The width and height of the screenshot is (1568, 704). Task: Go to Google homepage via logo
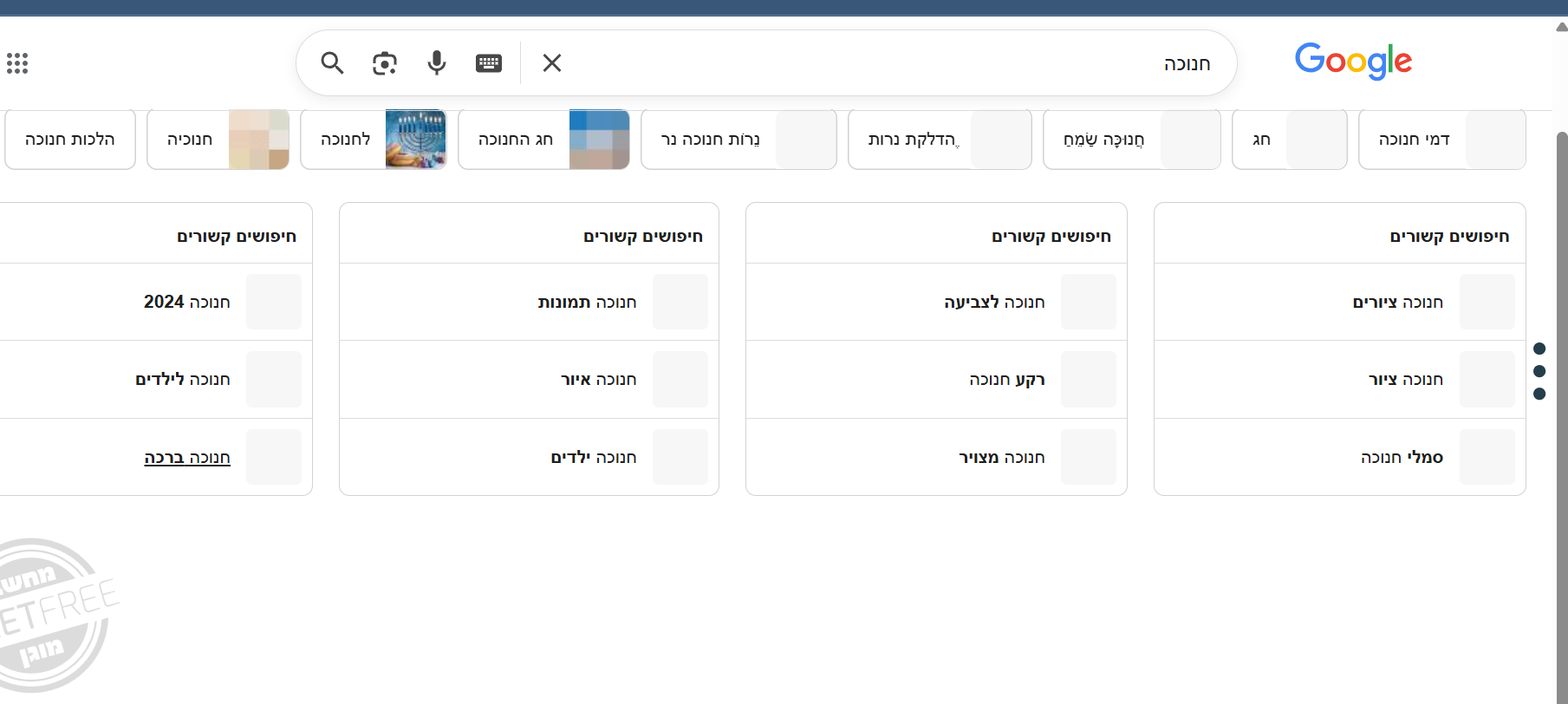1353,62
